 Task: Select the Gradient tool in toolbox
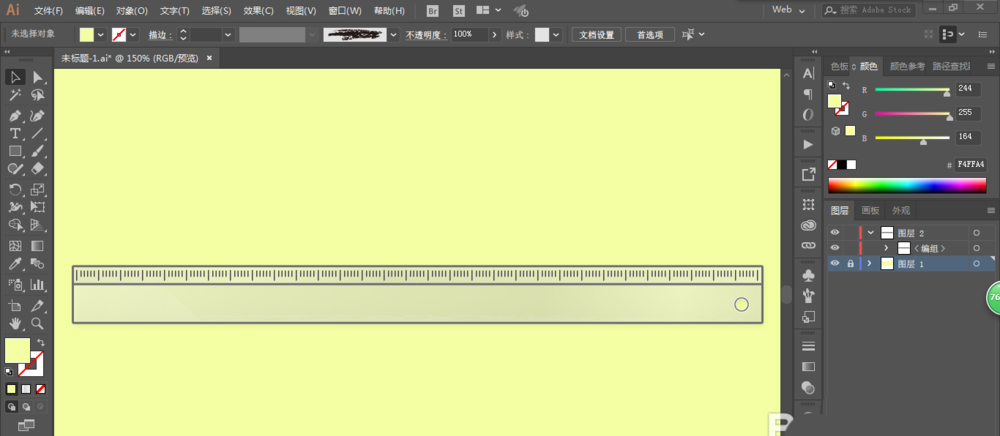(38, 245)
